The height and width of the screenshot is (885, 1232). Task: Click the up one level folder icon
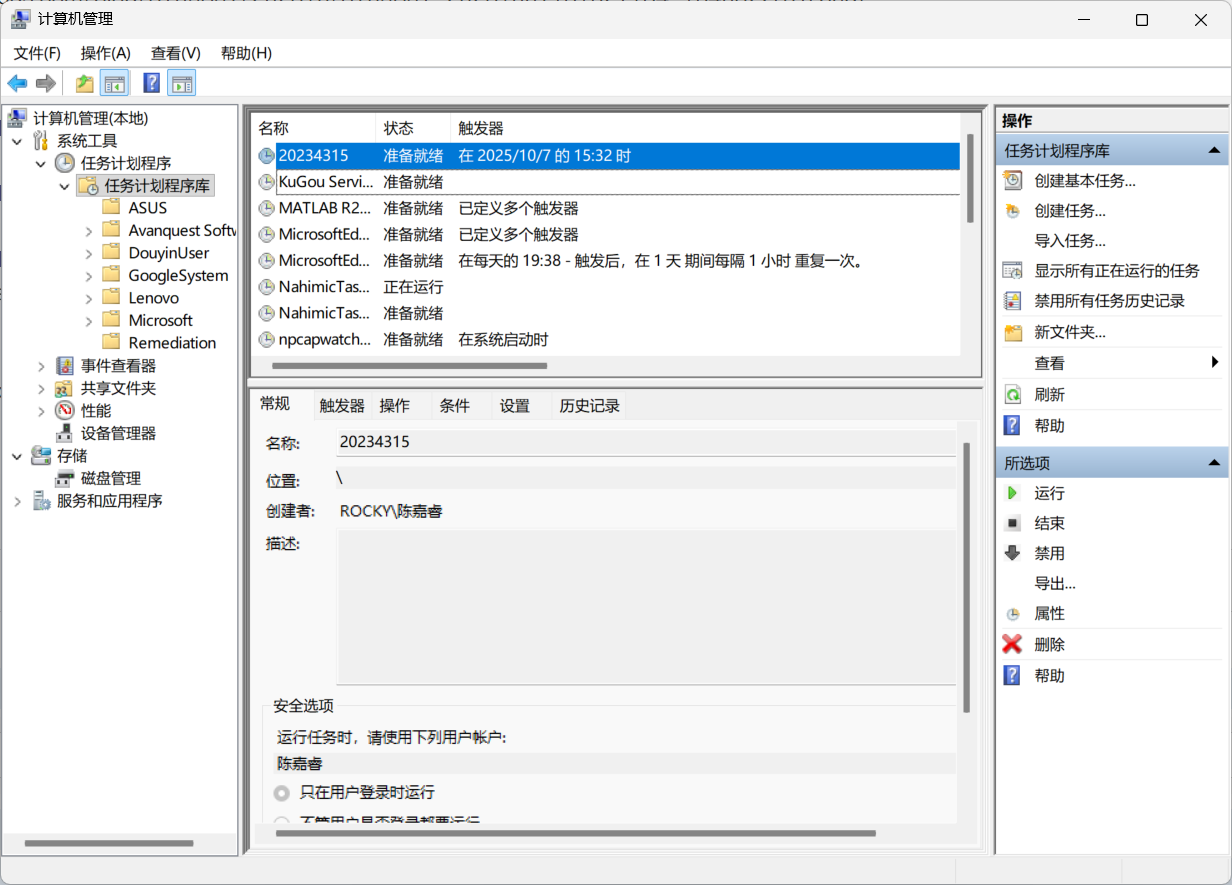pyautogui.click(x=85, y=83)
